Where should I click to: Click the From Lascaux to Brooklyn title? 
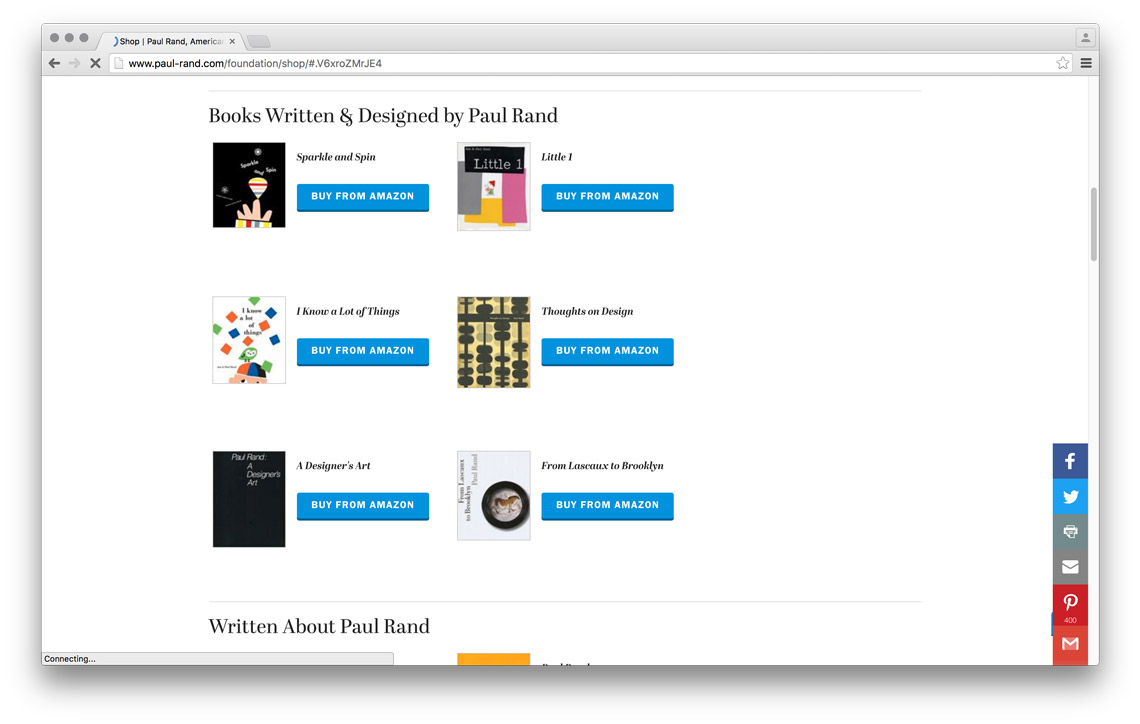click(603, 465)
